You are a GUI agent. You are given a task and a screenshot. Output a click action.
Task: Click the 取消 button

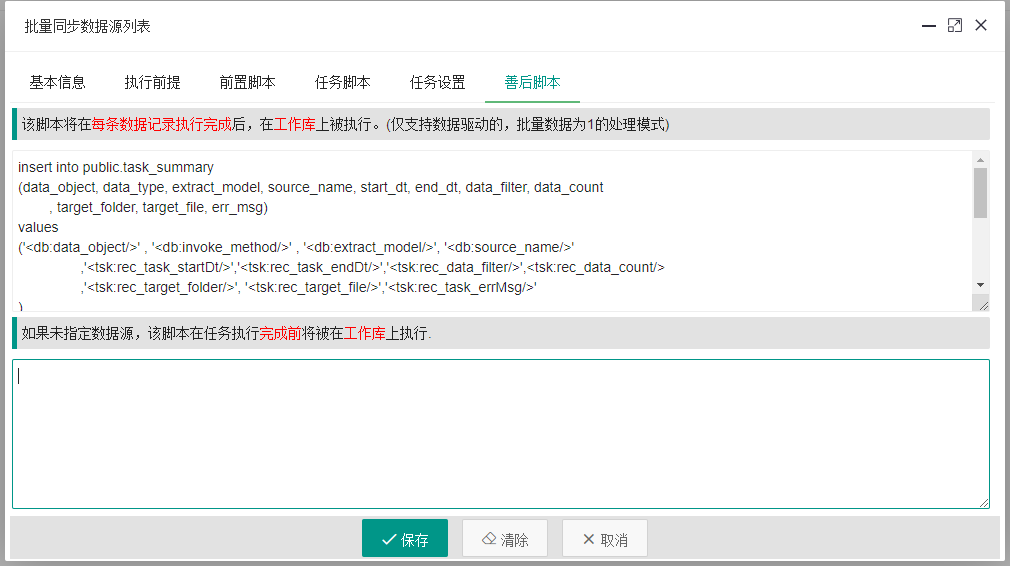coord(605,538)
